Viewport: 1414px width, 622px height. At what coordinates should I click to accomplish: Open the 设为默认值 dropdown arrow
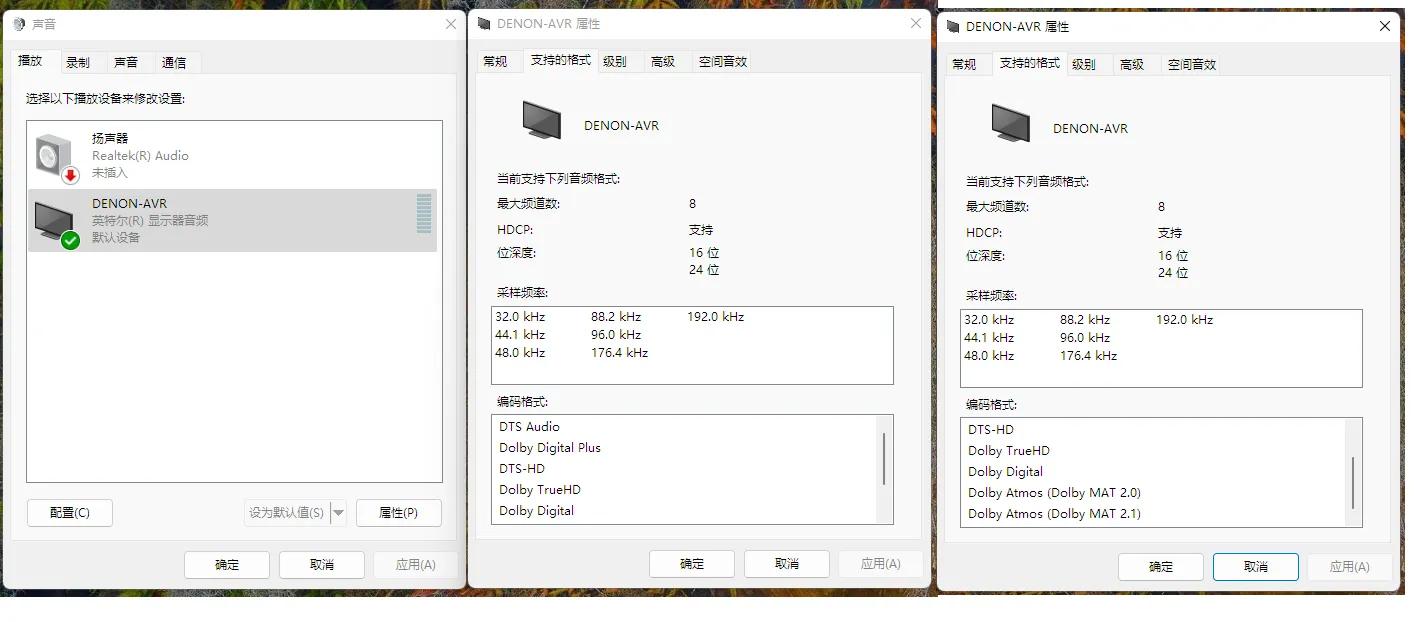coord(338,512)
